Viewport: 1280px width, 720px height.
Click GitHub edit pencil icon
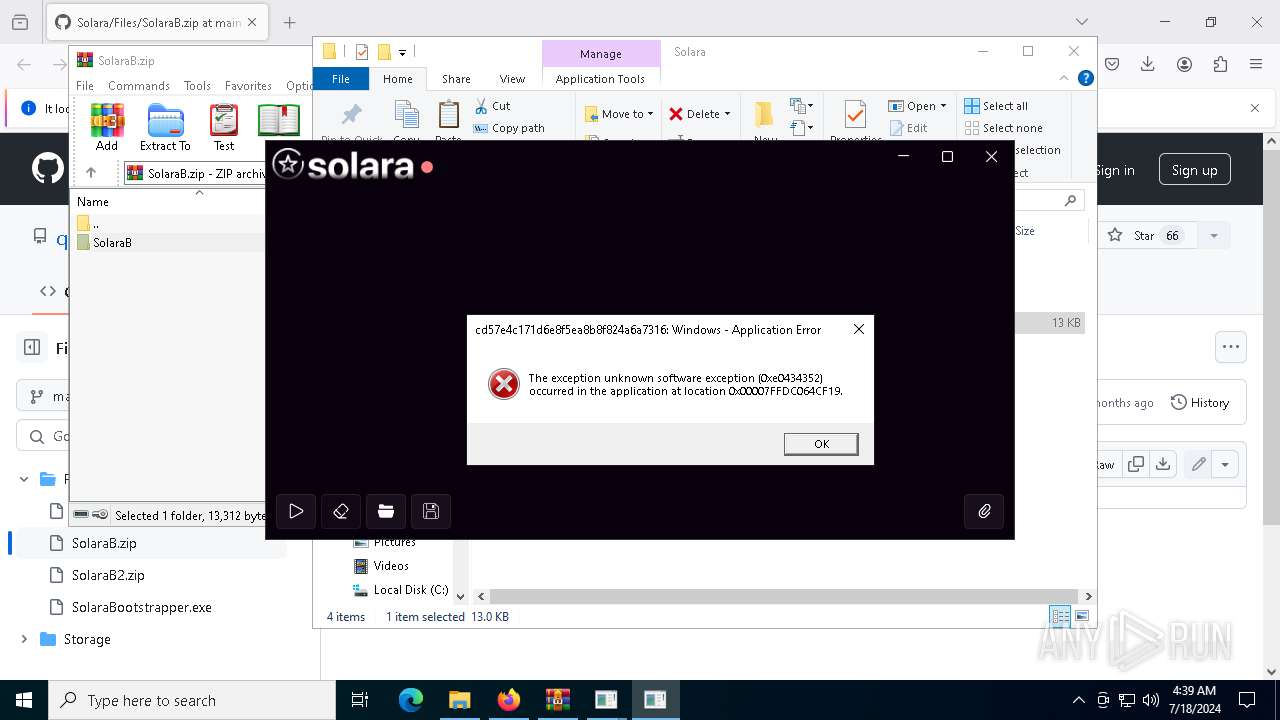(1198, 464)
